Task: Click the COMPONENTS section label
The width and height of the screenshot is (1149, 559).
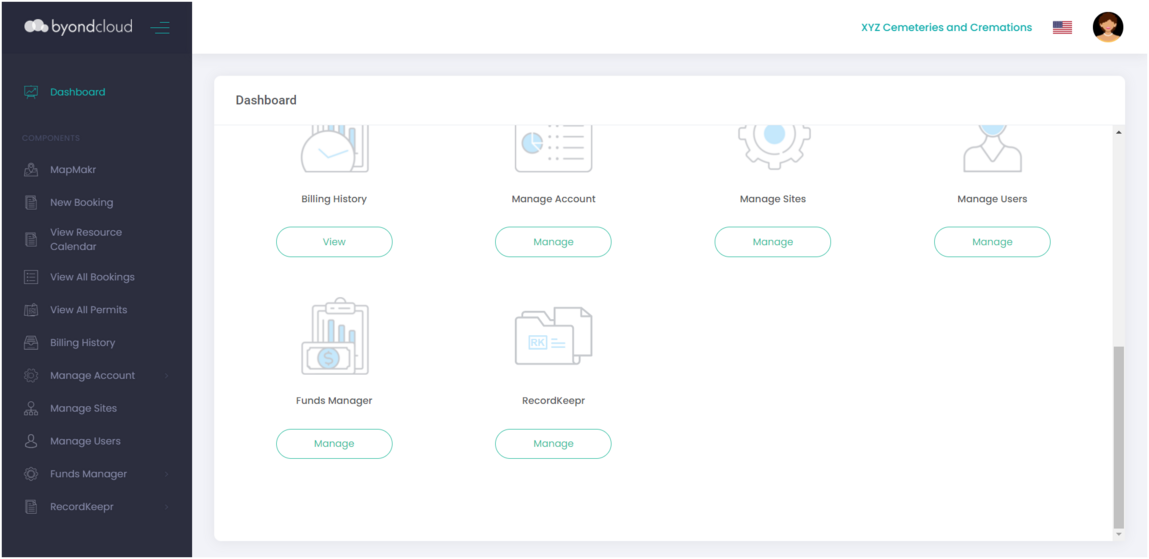Action: point(51,138)
